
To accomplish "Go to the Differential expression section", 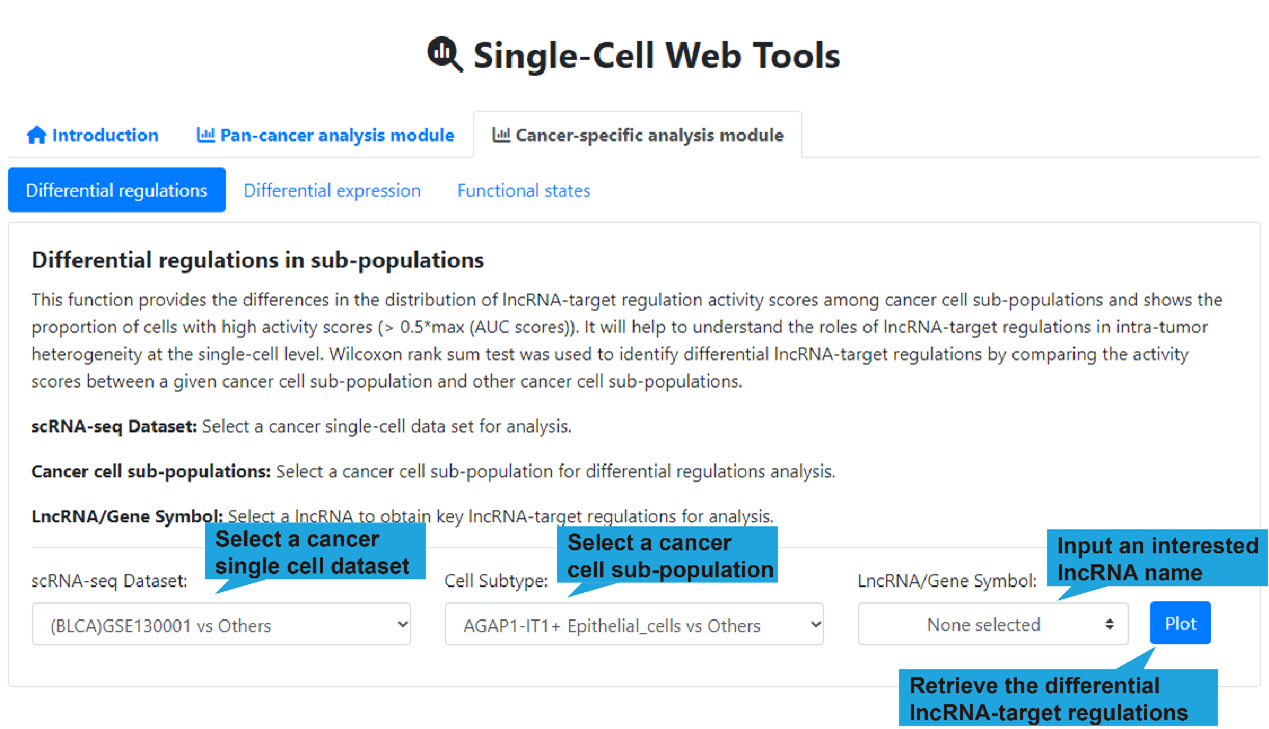I will [332, 190].
